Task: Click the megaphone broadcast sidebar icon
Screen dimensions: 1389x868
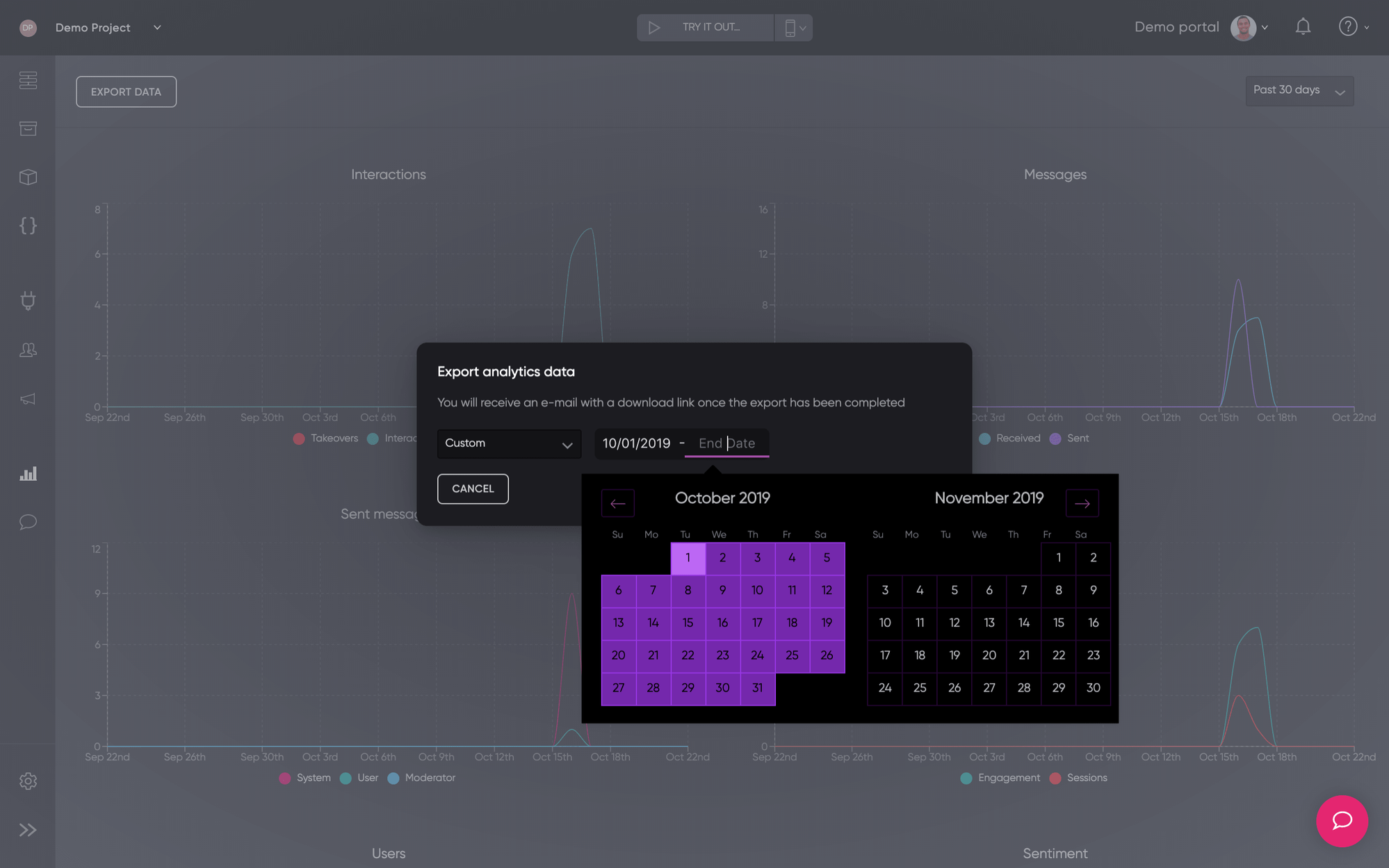Action: pyautogui.click(x=28, y=399)
